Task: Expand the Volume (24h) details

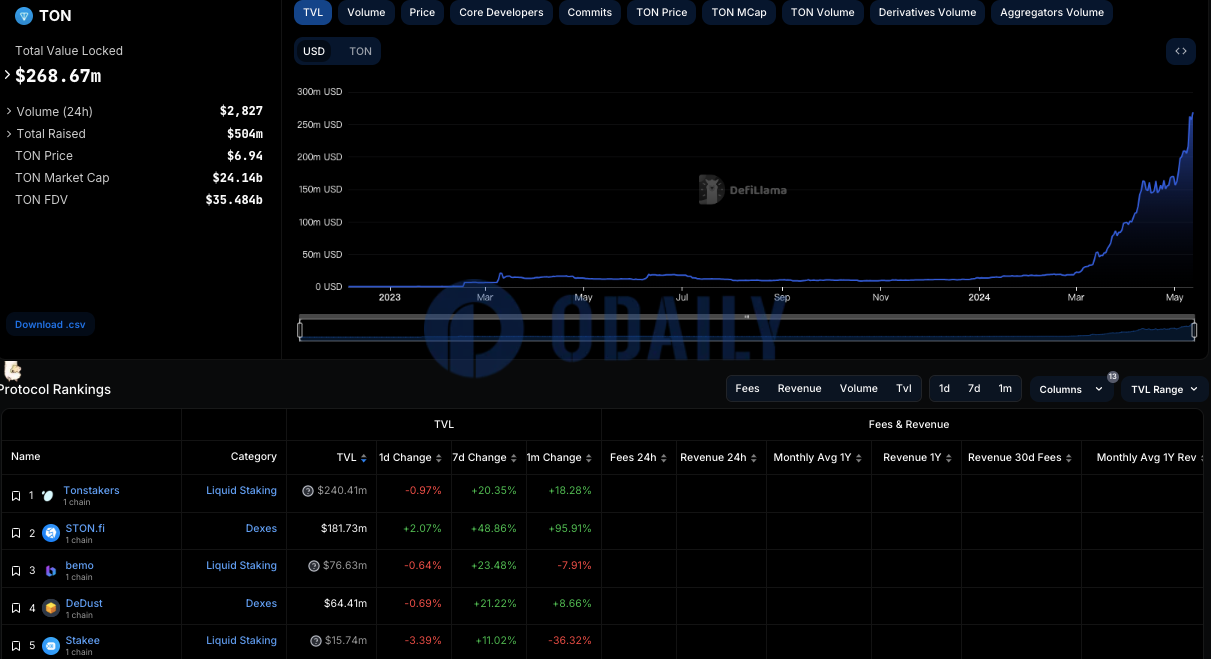Action: [9, 111]
